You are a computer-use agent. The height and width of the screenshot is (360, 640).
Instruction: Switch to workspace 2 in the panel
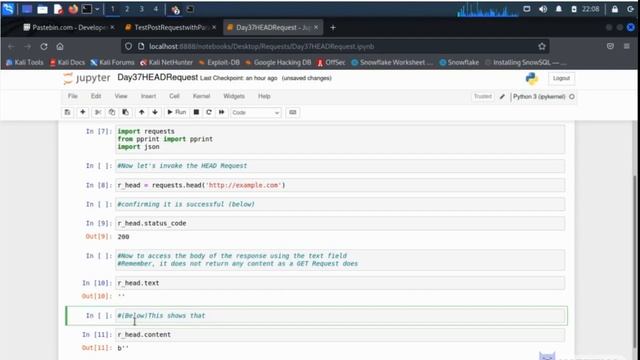(127, 9)
